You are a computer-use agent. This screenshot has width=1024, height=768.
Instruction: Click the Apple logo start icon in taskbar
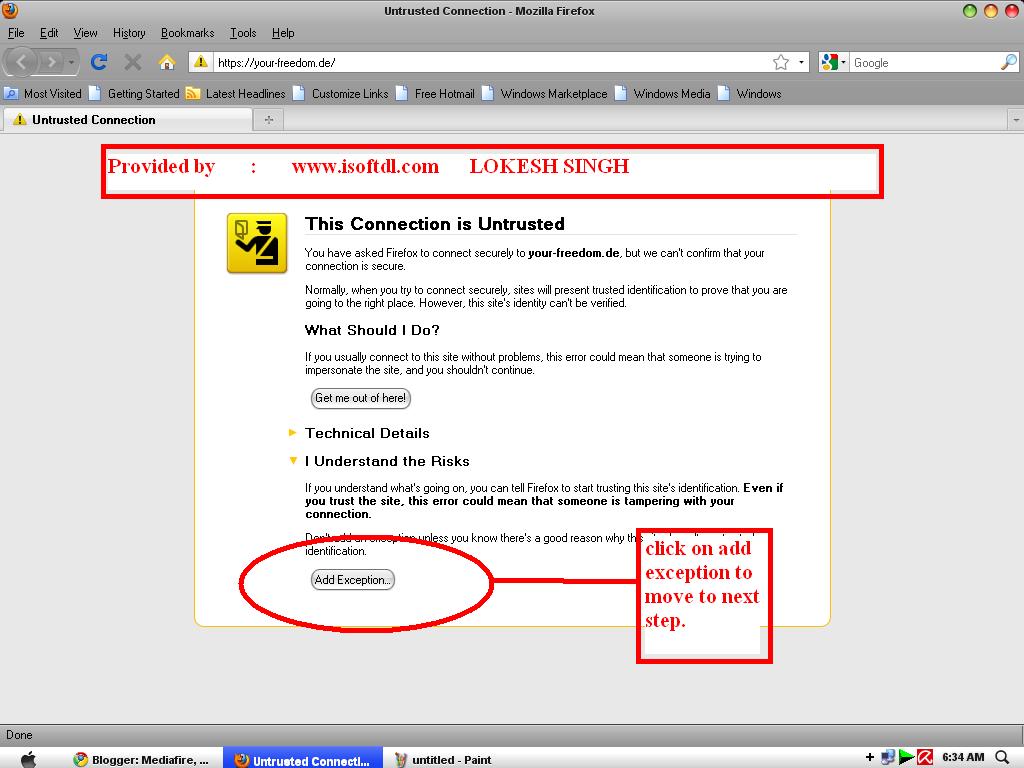click(x=28, y=759)
